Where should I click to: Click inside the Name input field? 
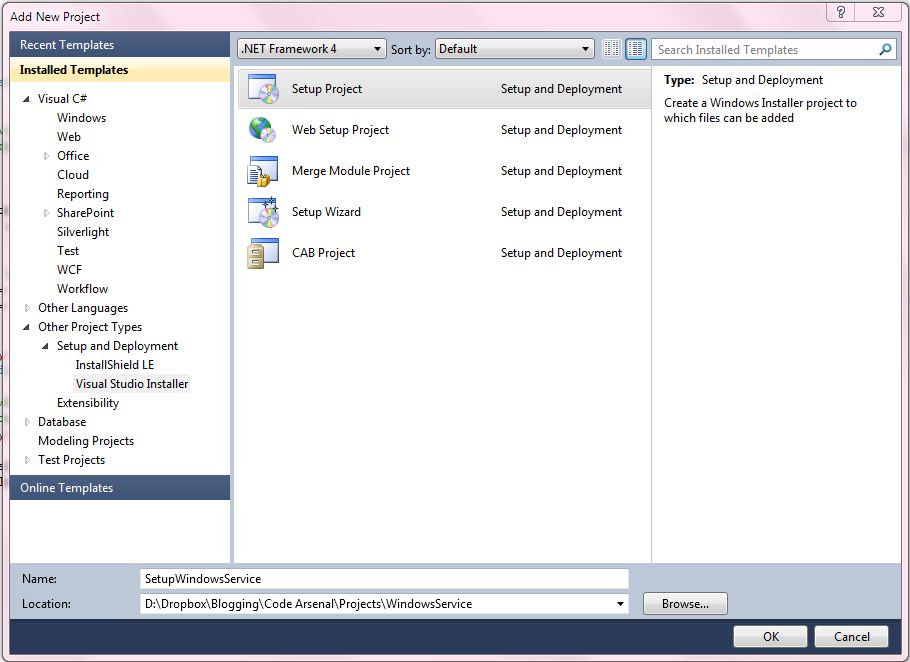tap(385, 578)
